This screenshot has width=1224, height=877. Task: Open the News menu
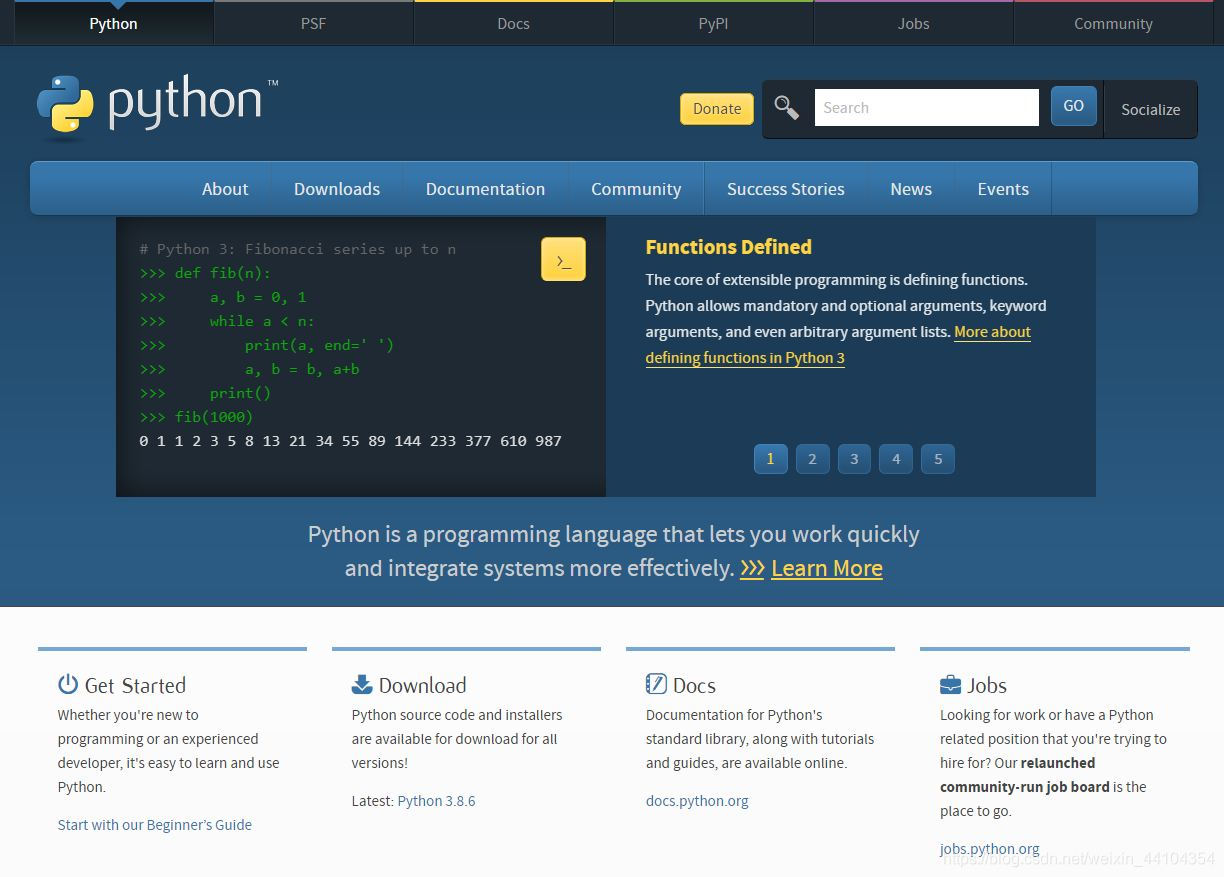point(911,189)
